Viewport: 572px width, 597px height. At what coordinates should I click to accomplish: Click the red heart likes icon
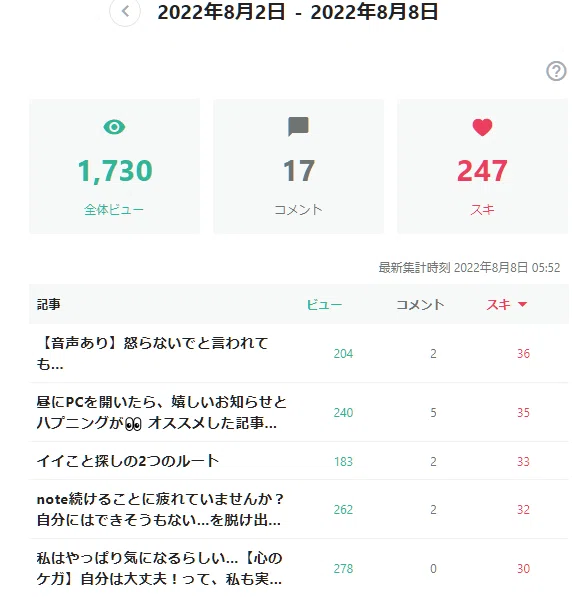point(482,127)
